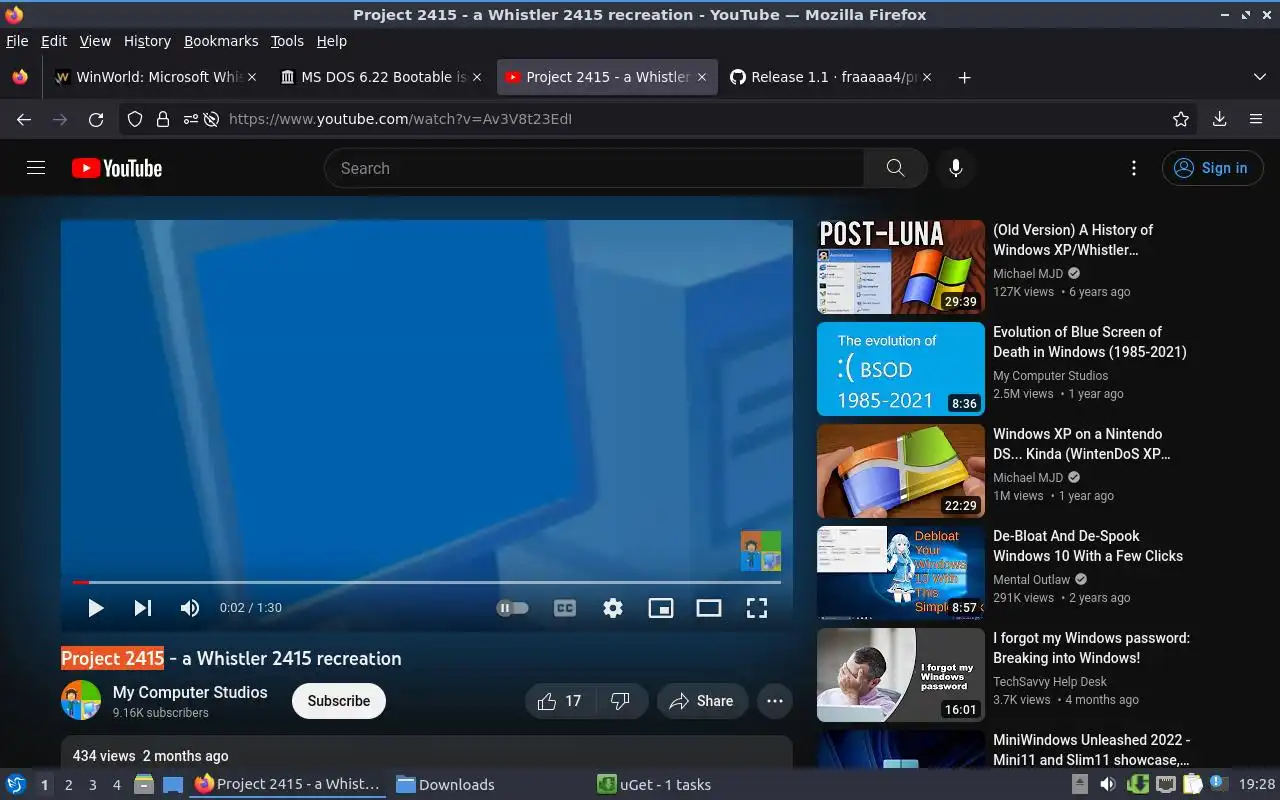Image resolution: width=1280 pixels, height=800 pixels.
Task: Open the Bookmarks menu
Action: pyautogui.click(x=221, y=41)
